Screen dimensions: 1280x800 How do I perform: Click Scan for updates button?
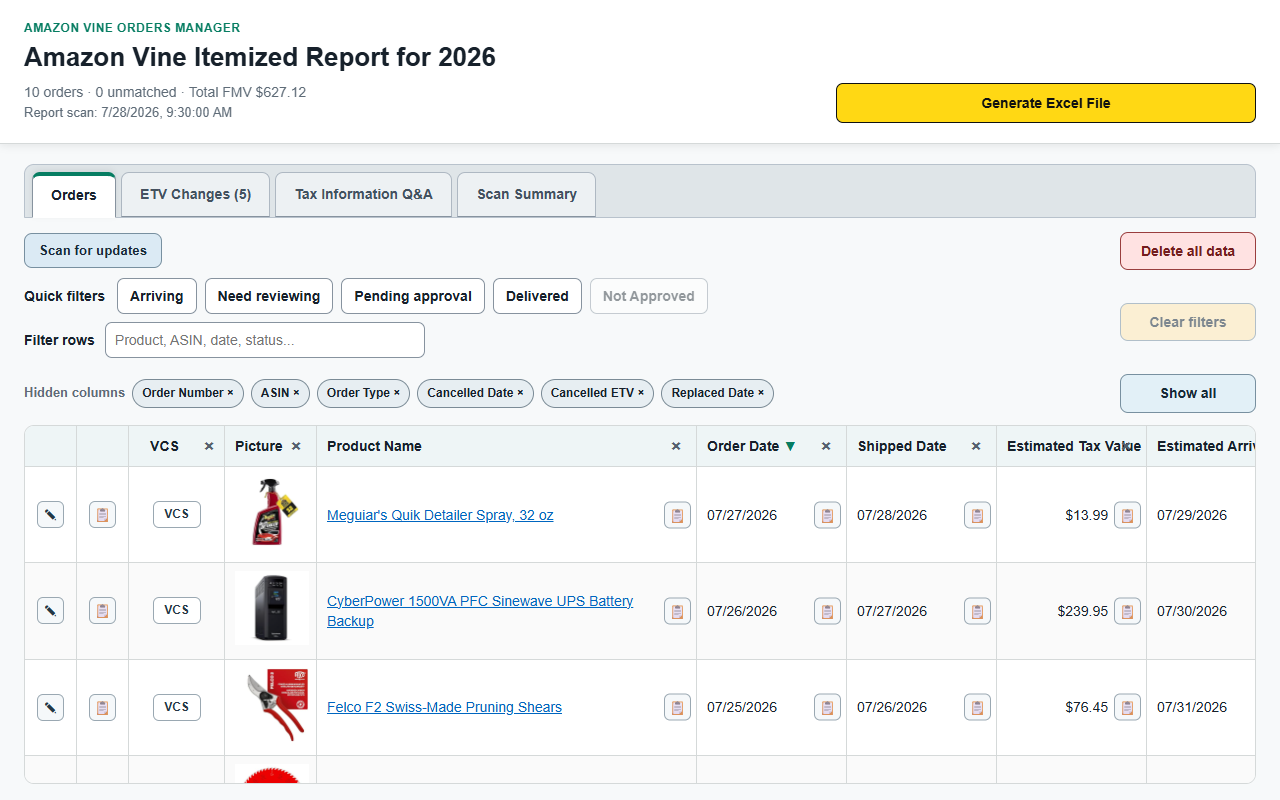(93, 251)
